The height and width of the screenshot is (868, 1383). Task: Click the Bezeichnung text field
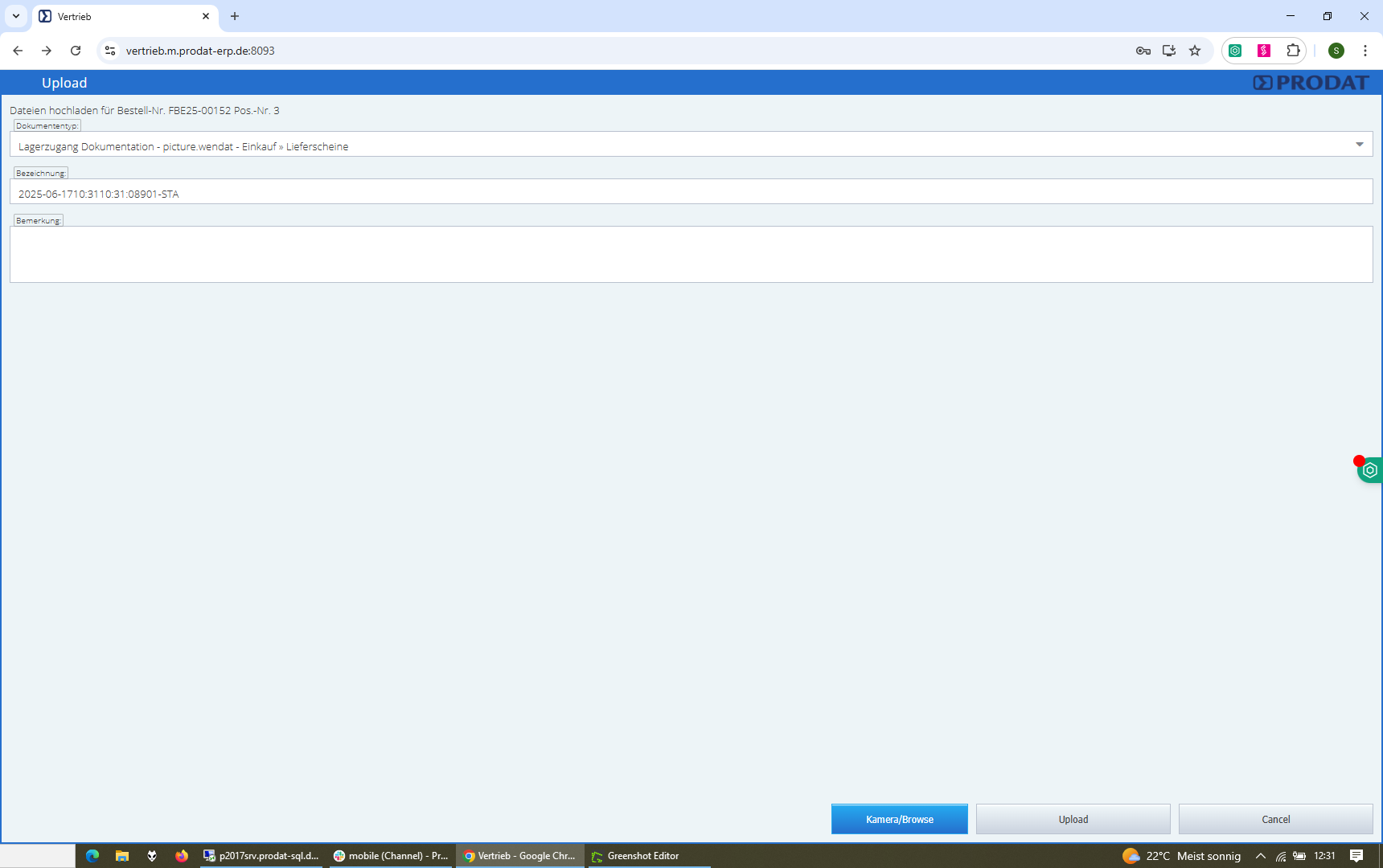(x=690, y=194)
